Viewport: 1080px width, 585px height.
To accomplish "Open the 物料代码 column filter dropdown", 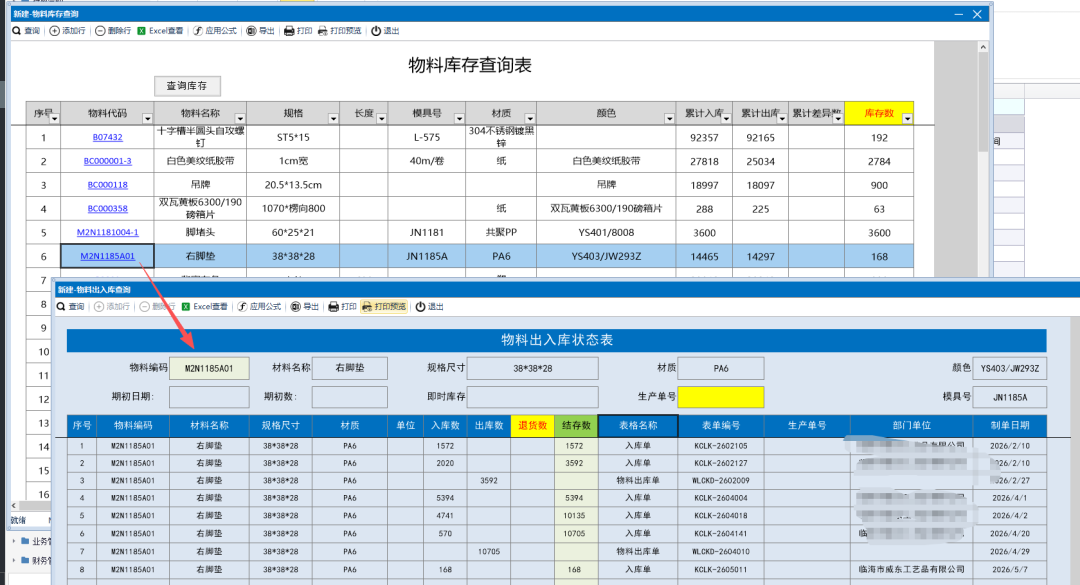I will point(147,119).
